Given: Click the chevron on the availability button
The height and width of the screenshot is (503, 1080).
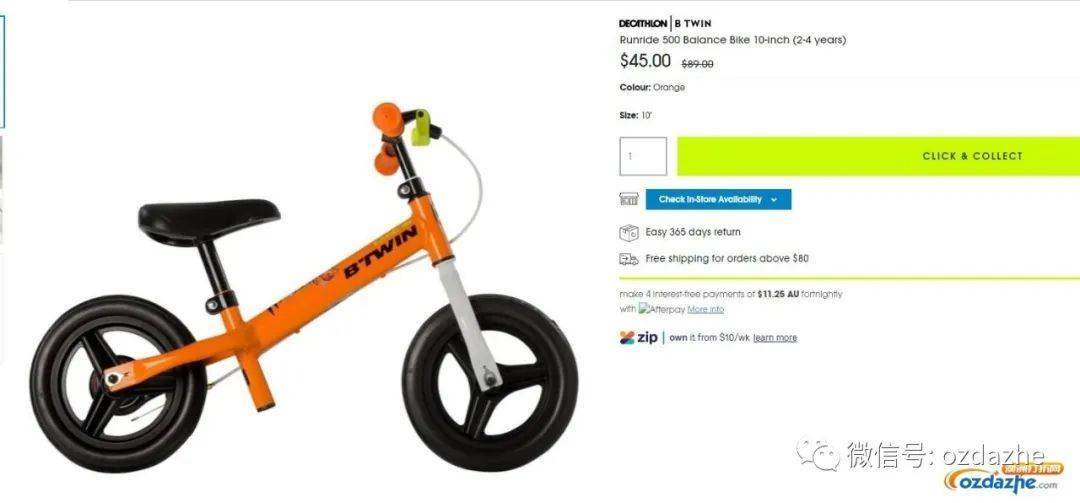Looking at the screenshot, I should (x=774, y=200).
